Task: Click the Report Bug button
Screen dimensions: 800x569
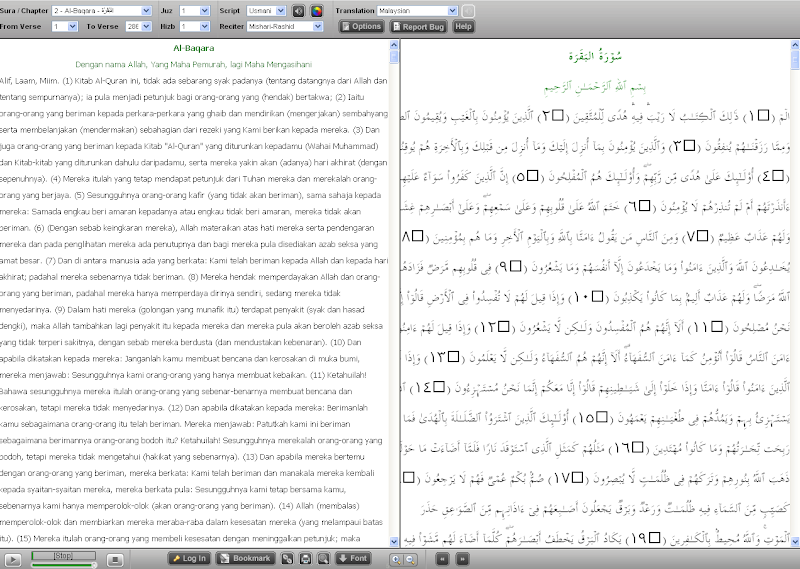Action: (419, 27)
